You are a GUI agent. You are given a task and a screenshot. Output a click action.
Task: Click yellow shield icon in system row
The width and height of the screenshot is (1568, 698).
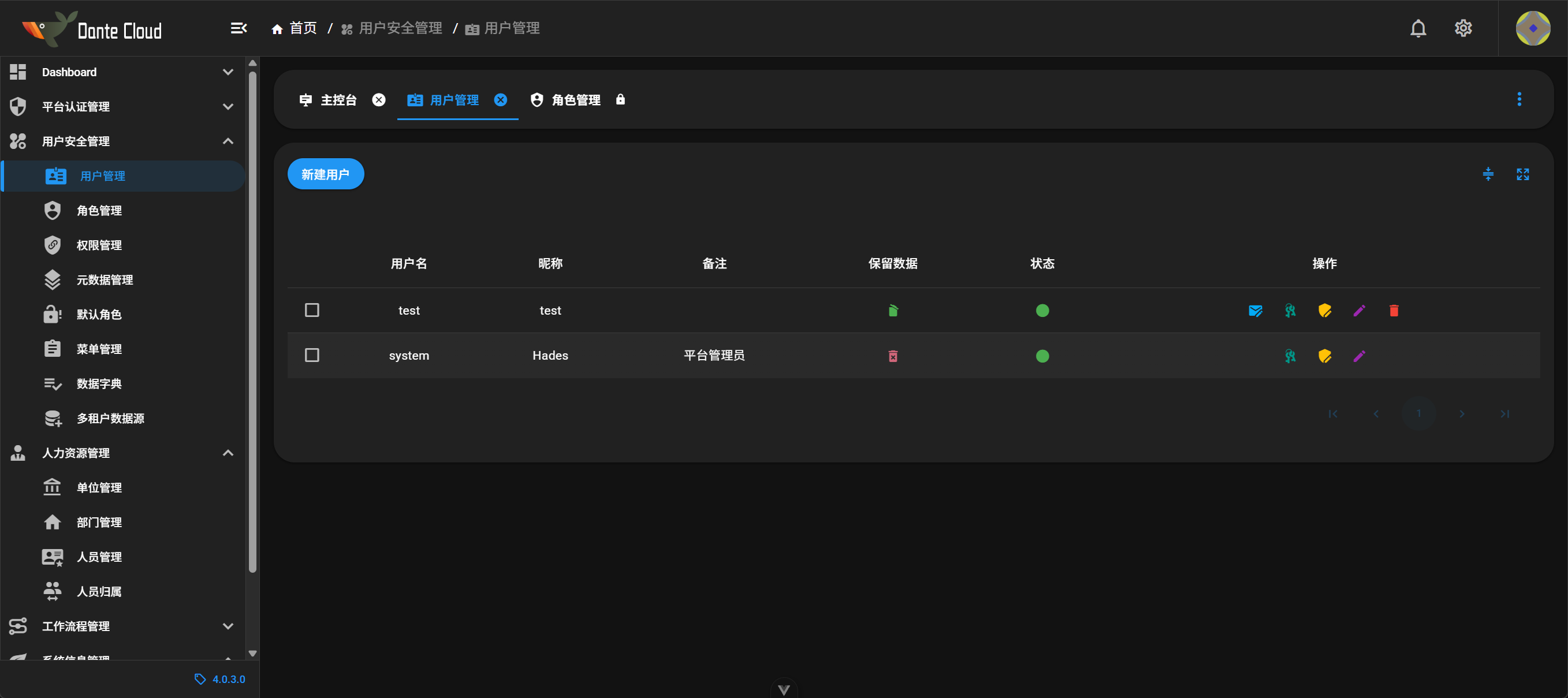coord(1324,356)
